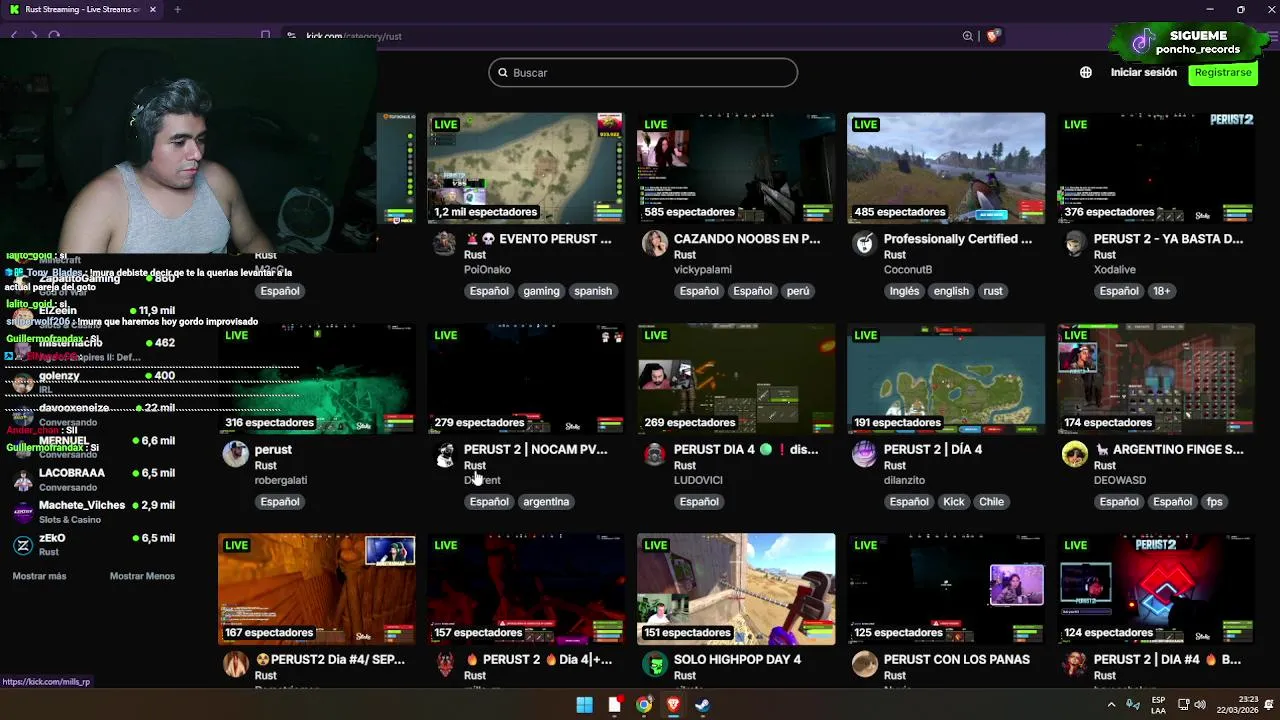Click the white notepad taskbar icon
1280x720 pixels.
coord(614,705)
